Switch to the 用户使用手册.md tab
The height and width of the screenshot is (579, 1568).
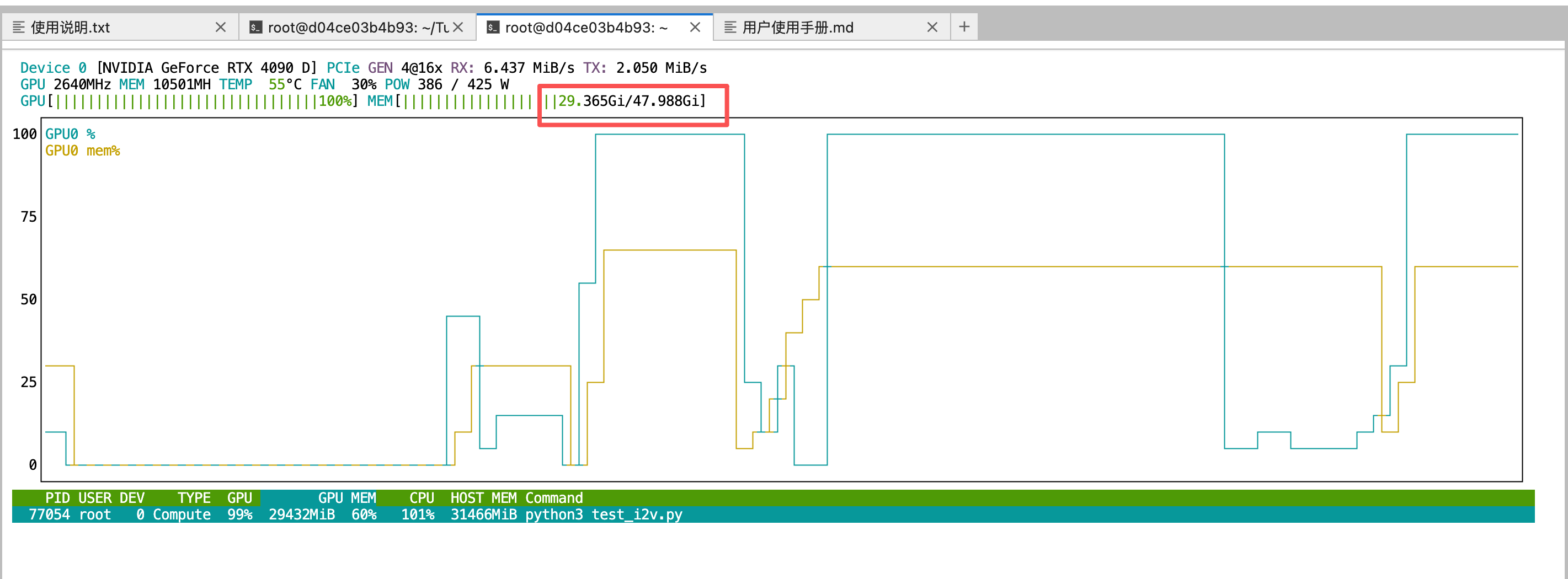tap(815, 28)
